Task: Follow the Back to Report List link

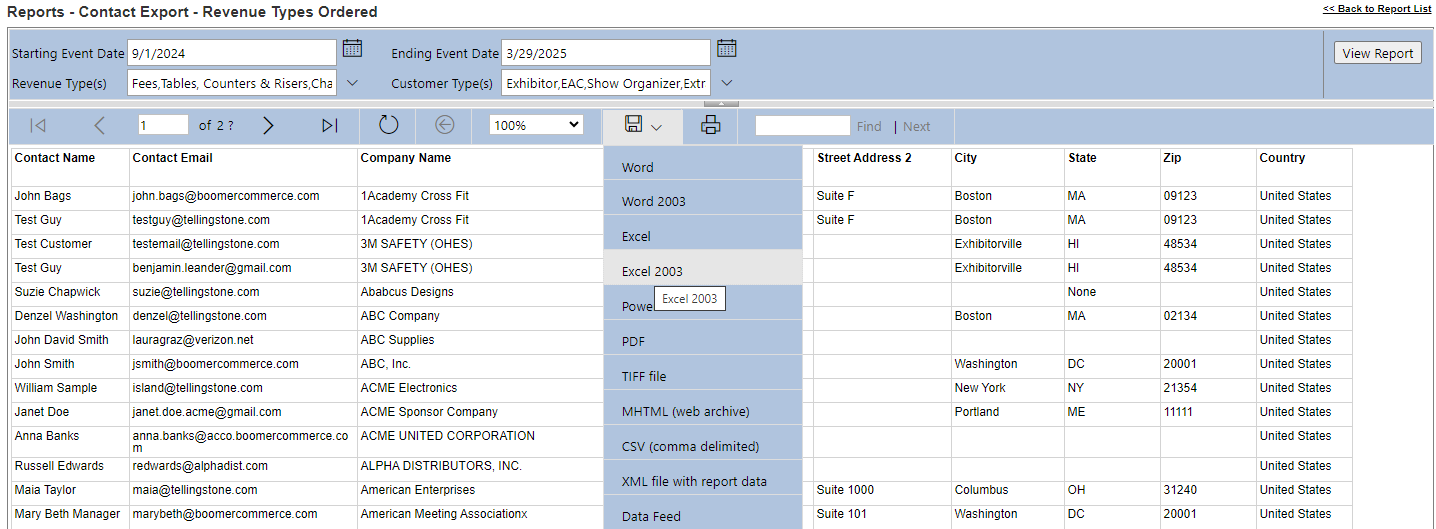Action: pos(1376,9)
